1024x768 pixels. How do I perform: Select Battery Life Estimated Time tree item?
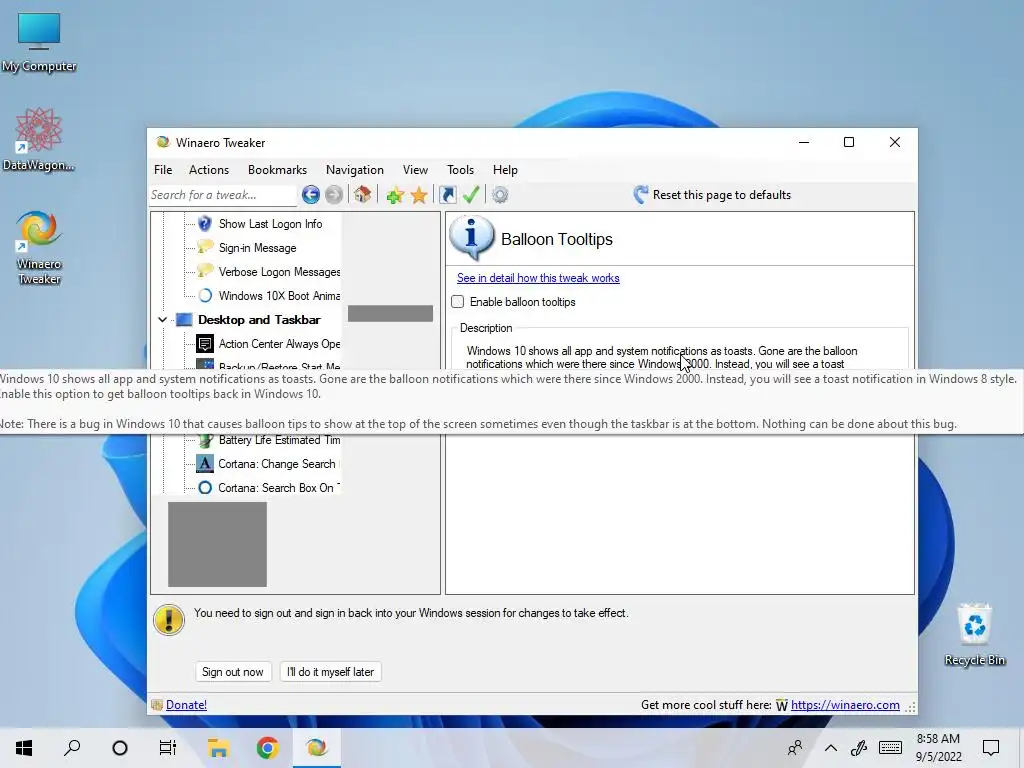click(280, 440)
